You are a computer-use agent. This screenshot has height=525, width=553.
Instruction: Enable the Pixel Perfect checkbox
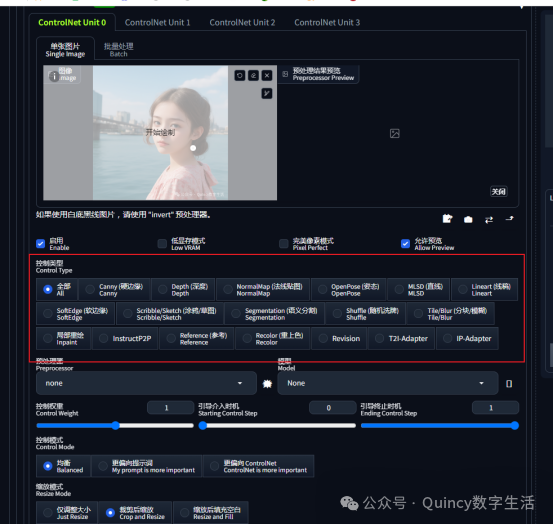(284, 244)
